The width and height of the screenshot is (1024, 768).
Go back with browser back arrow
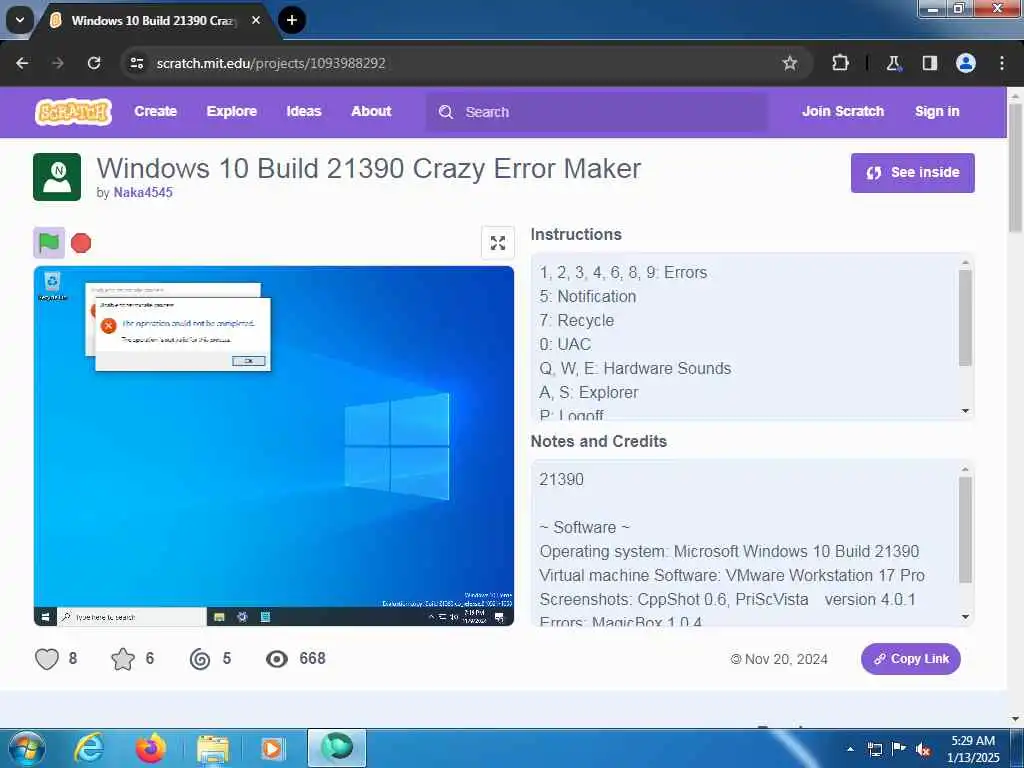pos(22,63)
